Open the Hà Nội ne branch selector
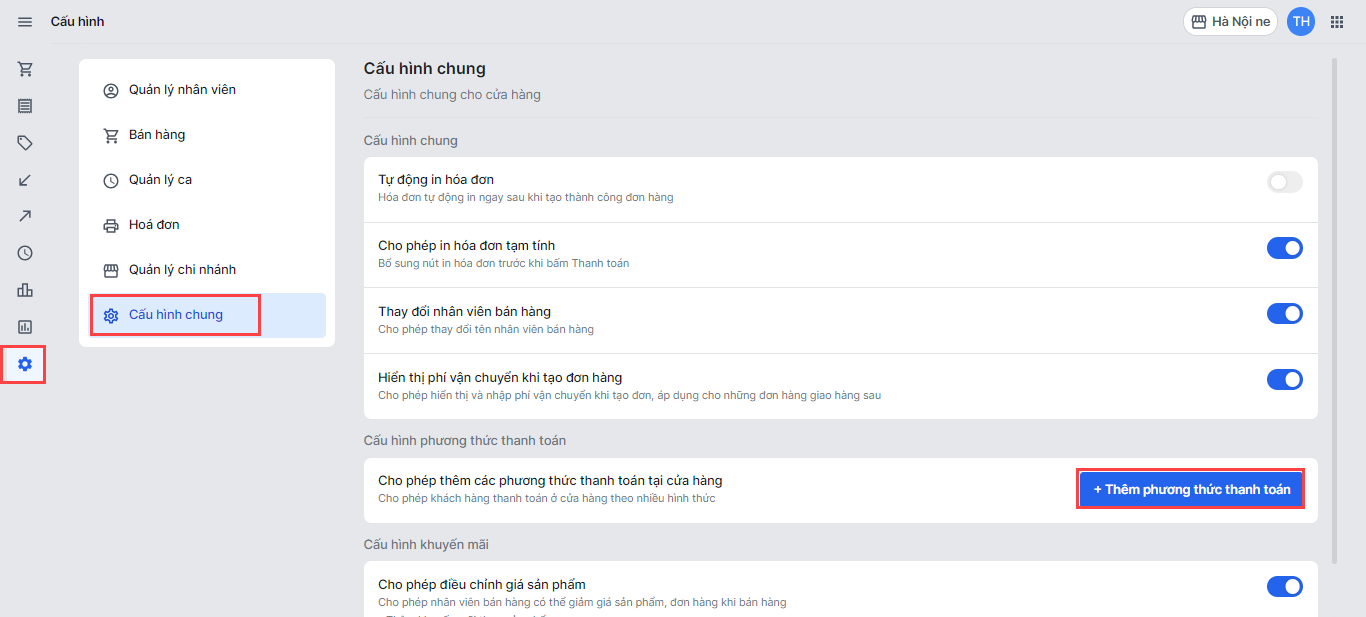The width and height of the screenshot is (1366, 617). tap(1230, 22)
